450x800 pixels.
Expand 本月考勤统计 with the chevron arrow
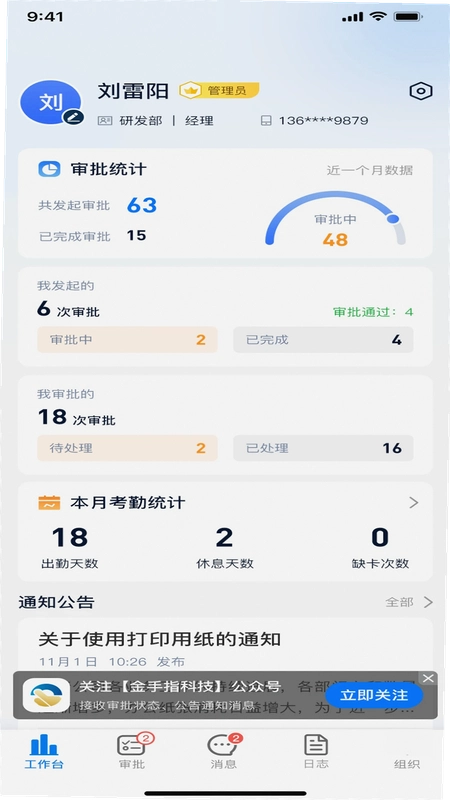(414, 503)
